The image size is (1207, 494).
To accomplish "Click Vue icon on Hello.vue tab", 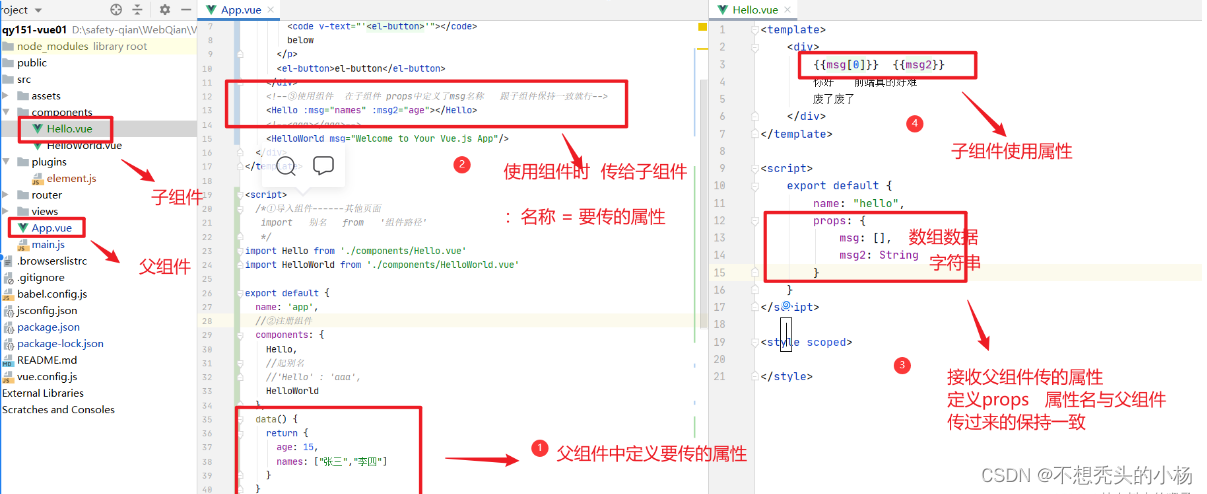I will [723, 9].
